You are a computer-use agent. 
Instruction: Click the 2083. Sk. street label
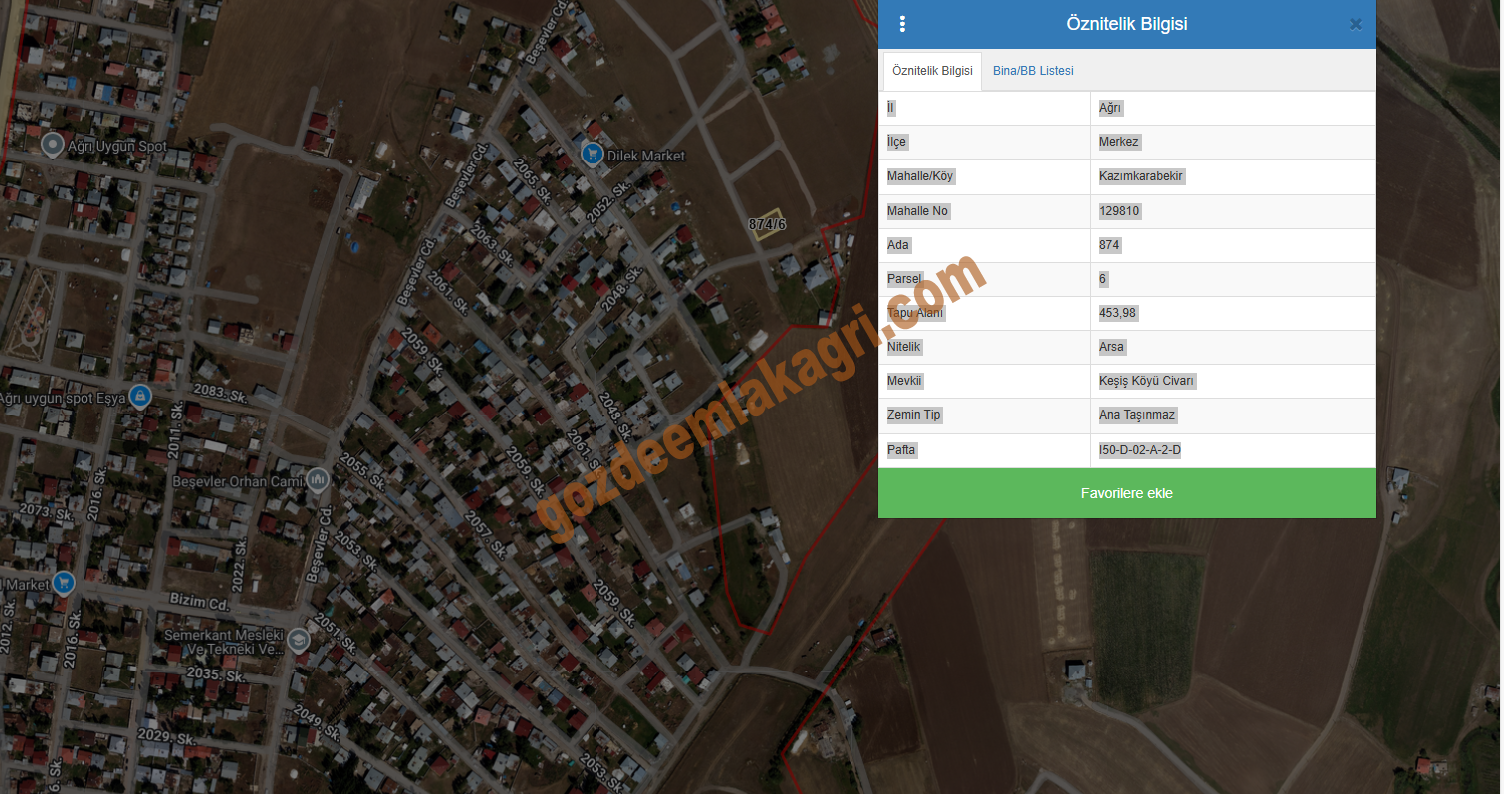(x=220, y=393)
